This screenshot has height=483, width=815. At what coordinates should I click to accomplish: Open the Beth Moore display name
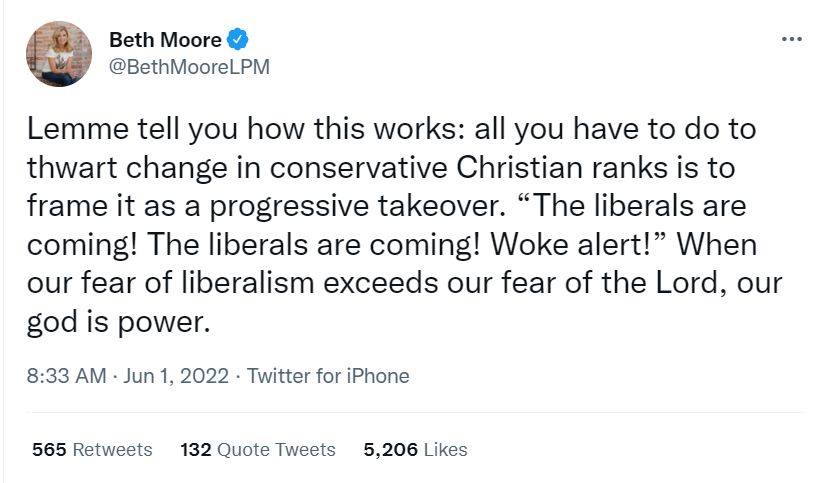[165, 40]
